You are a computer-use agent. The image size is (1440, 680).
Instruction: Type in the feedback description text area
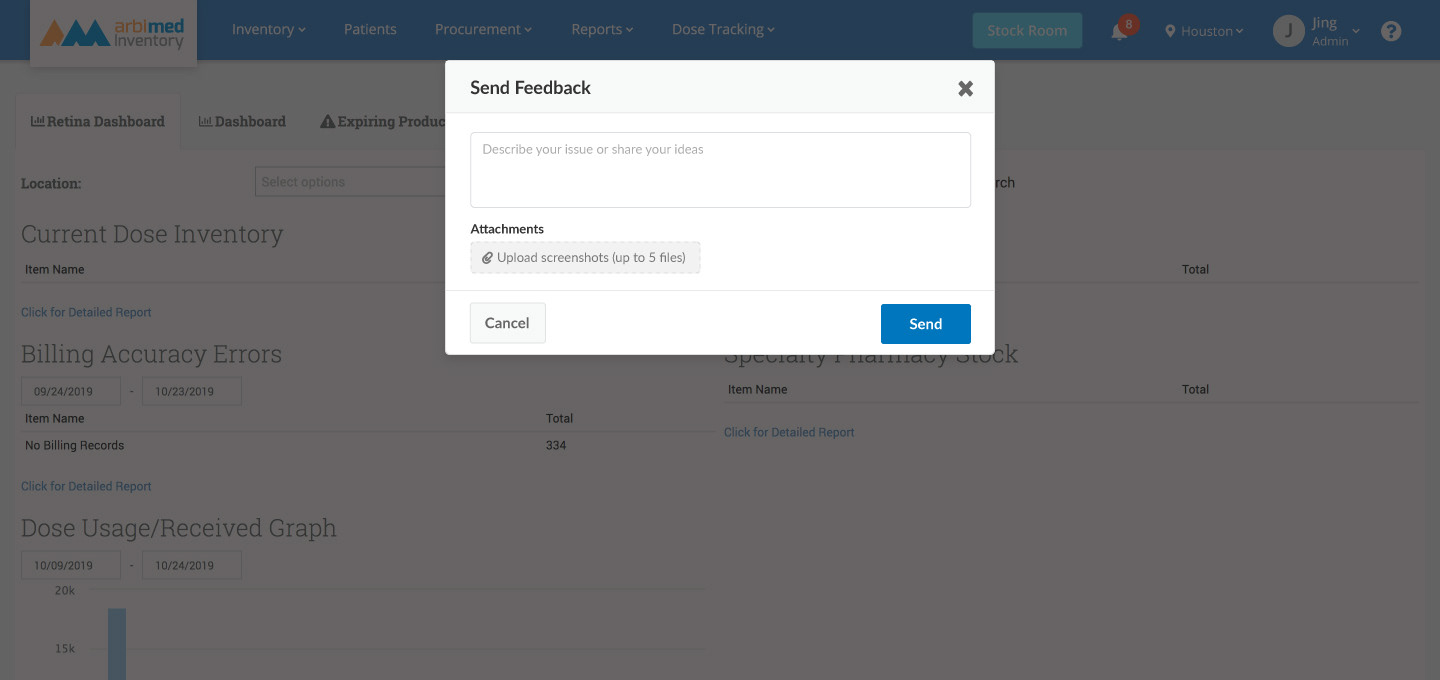pyautogui.click(x=720, y=170)
